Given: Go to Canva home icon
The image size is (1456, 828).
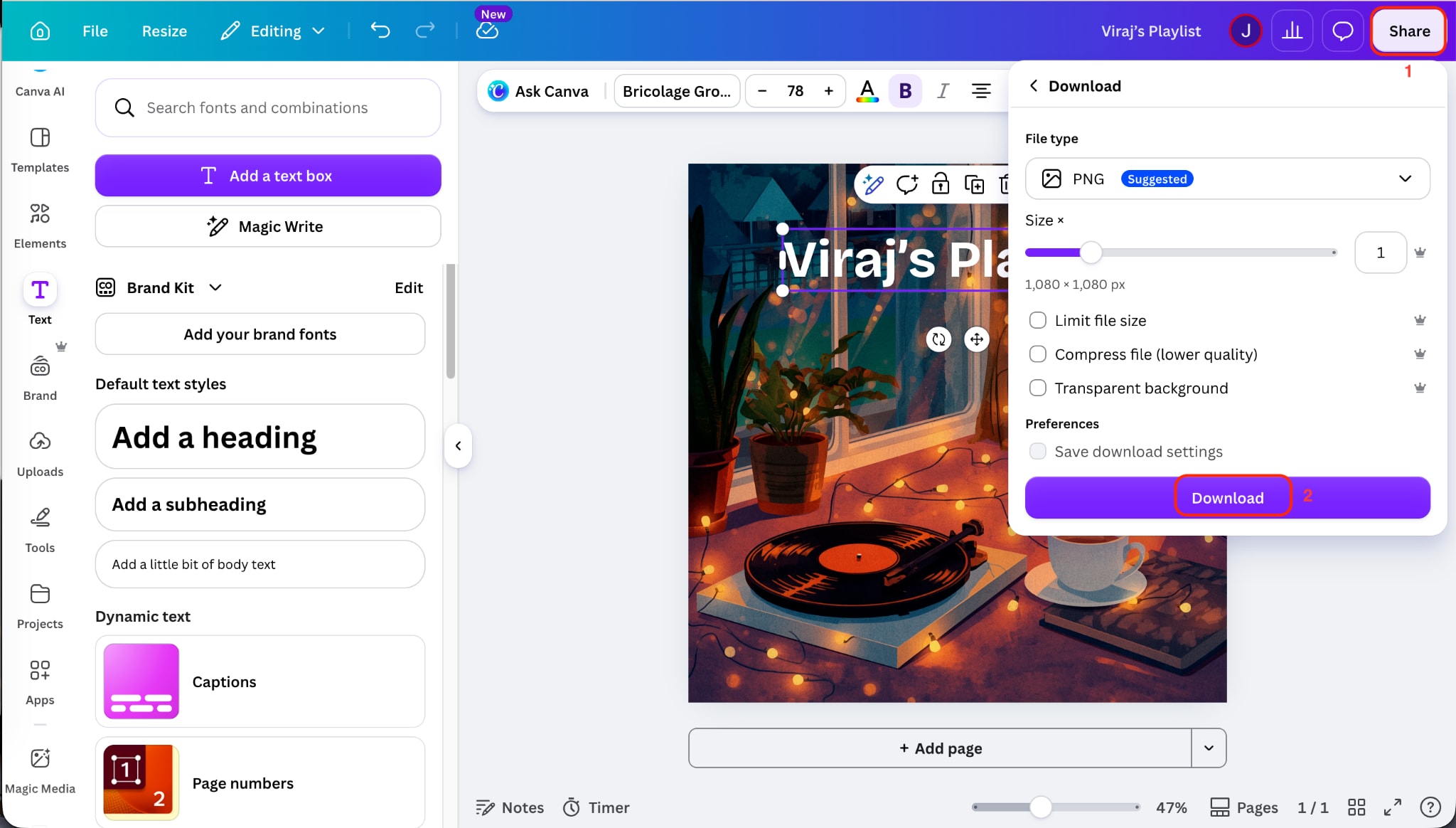Looking at the screenshot, I should 40,31.
